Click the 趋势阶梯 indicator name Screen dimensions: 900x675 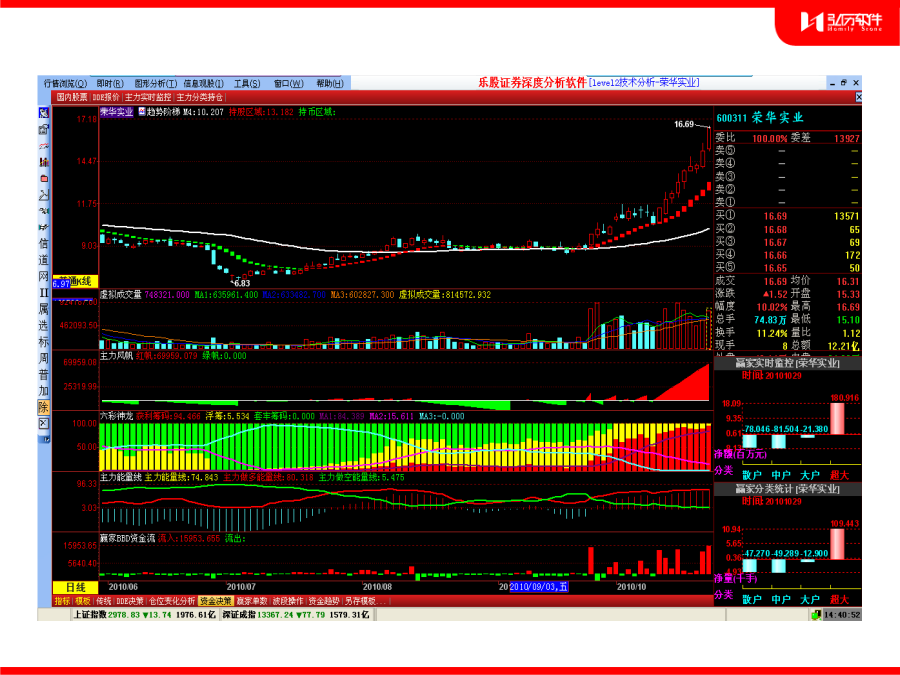click(x=163, y=112)
